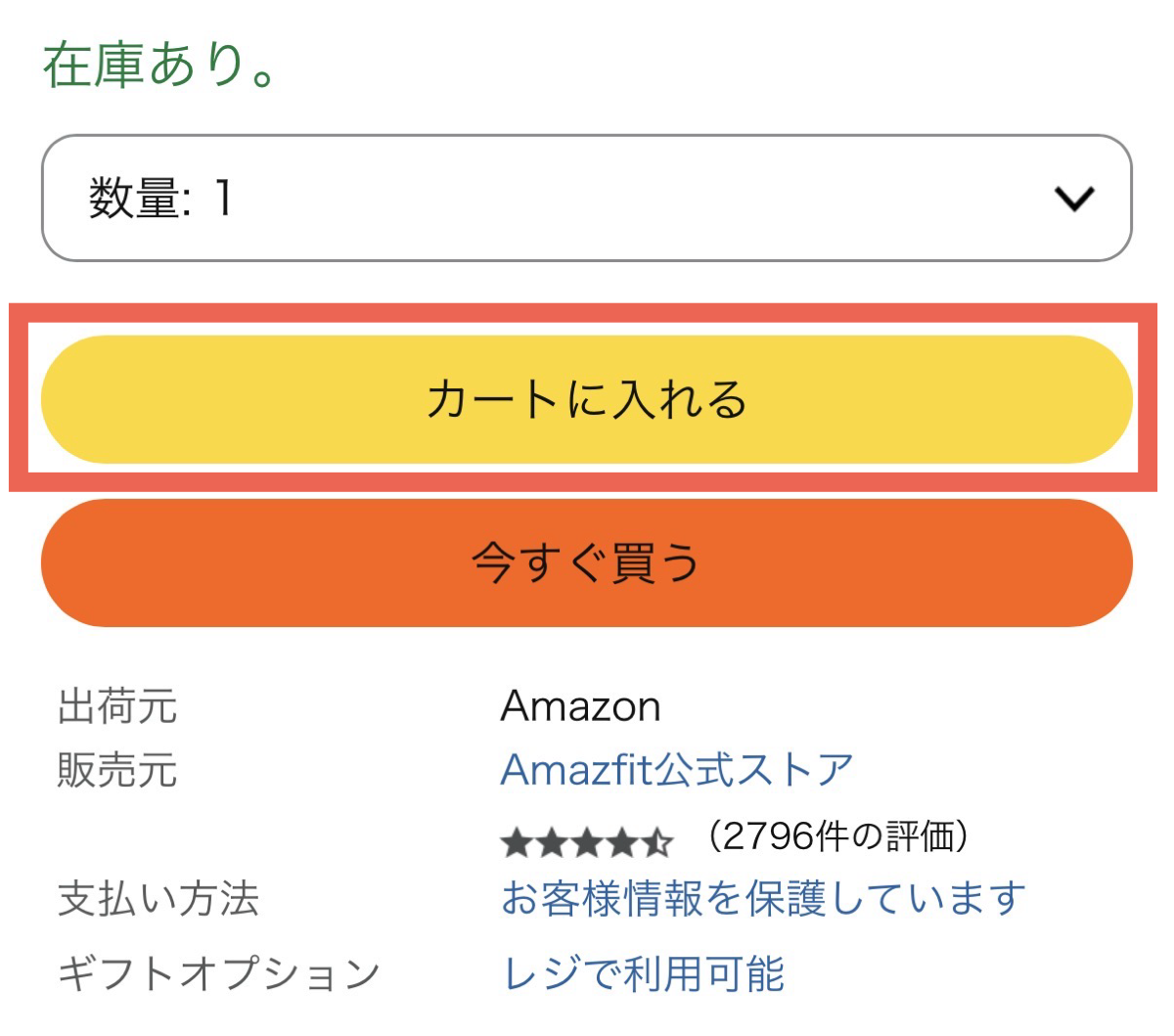
Task: Open レジで利用可能 gift option link
Action: pos(643,973)
